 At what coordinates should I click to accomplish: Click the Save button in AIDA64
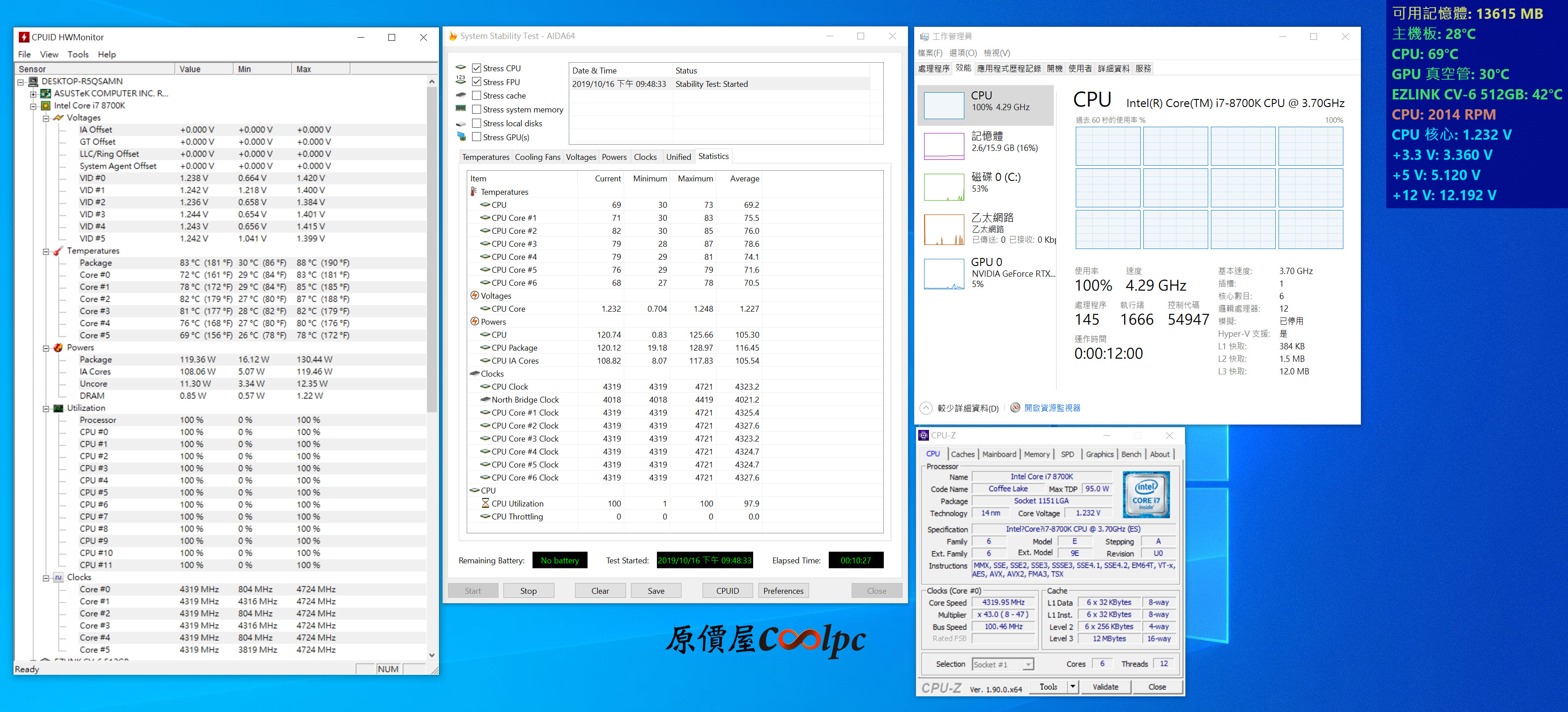656,591
